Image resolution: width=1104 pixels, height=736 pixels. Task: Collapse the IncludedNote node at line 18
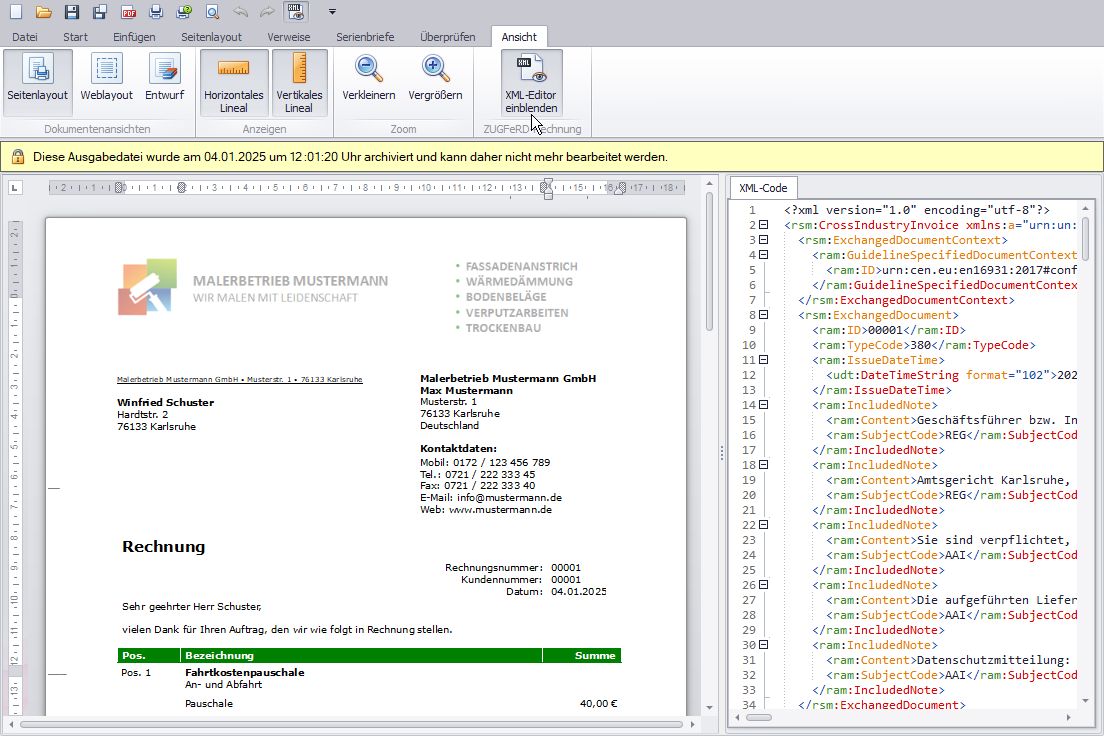click(763, 465)
